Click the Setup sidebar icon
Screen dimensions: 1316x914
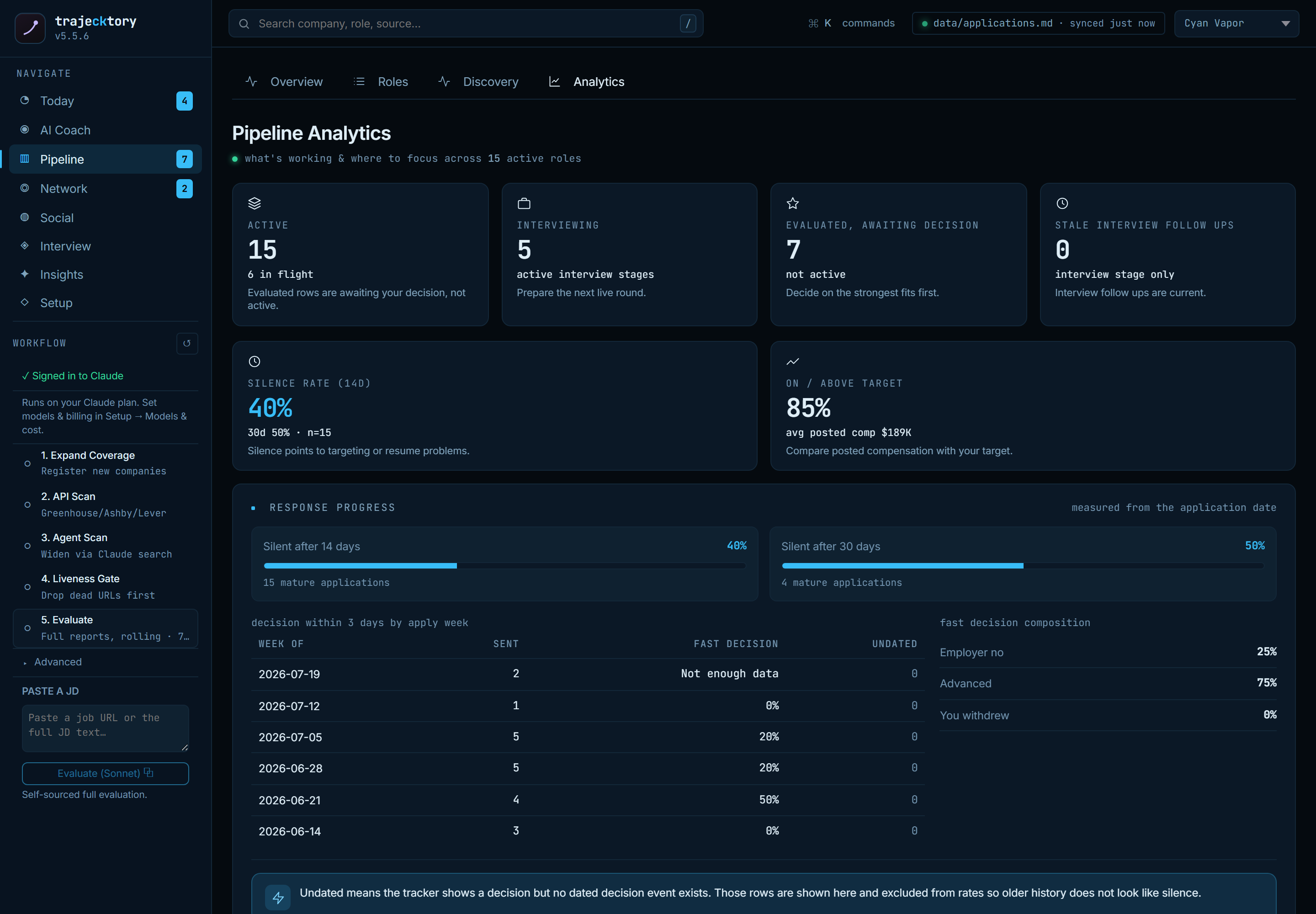coord(25,303)
